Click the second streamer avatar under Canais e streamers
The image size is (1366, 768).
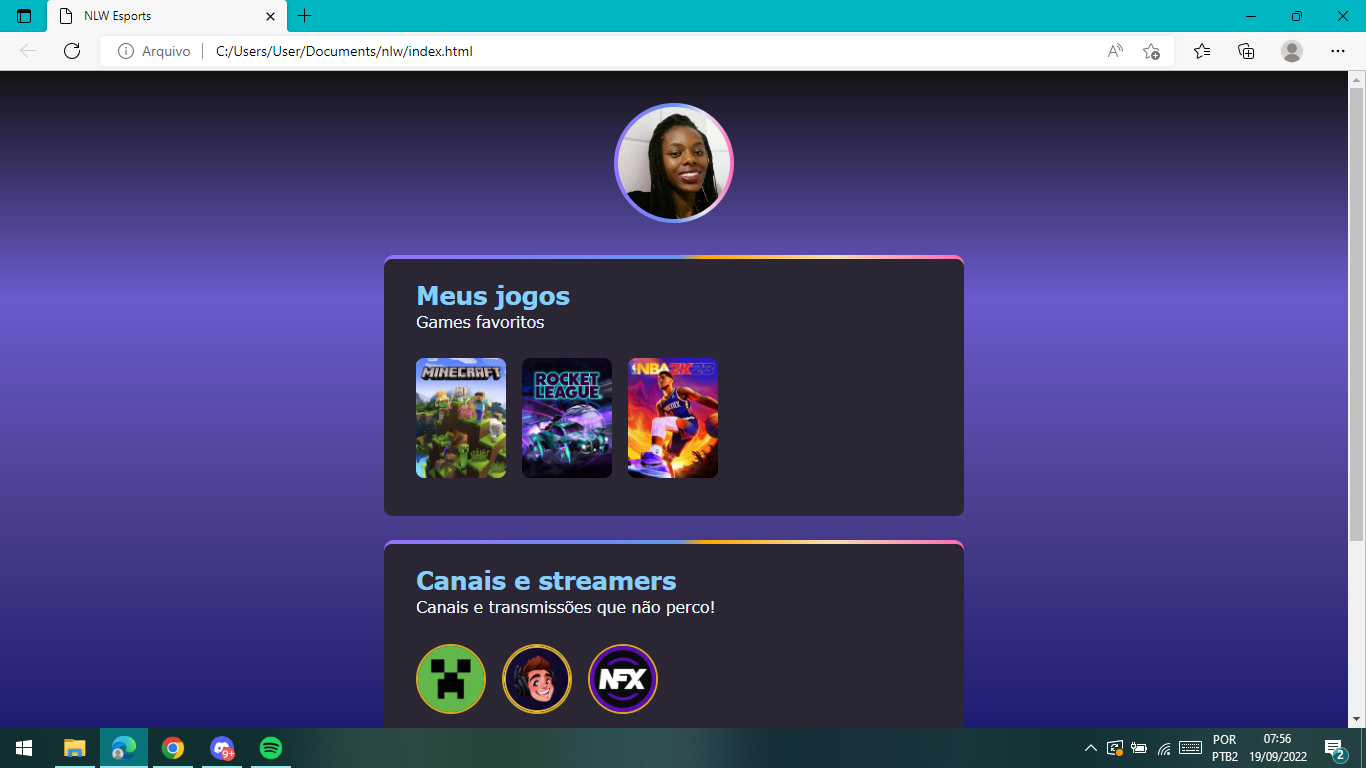[x=537, y=679]
